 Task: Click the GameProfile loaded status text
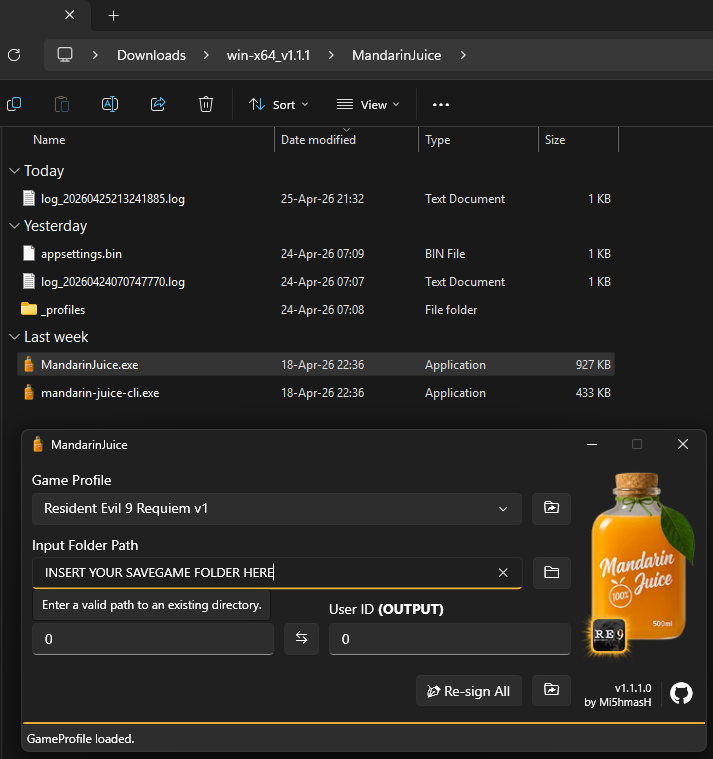80,739
